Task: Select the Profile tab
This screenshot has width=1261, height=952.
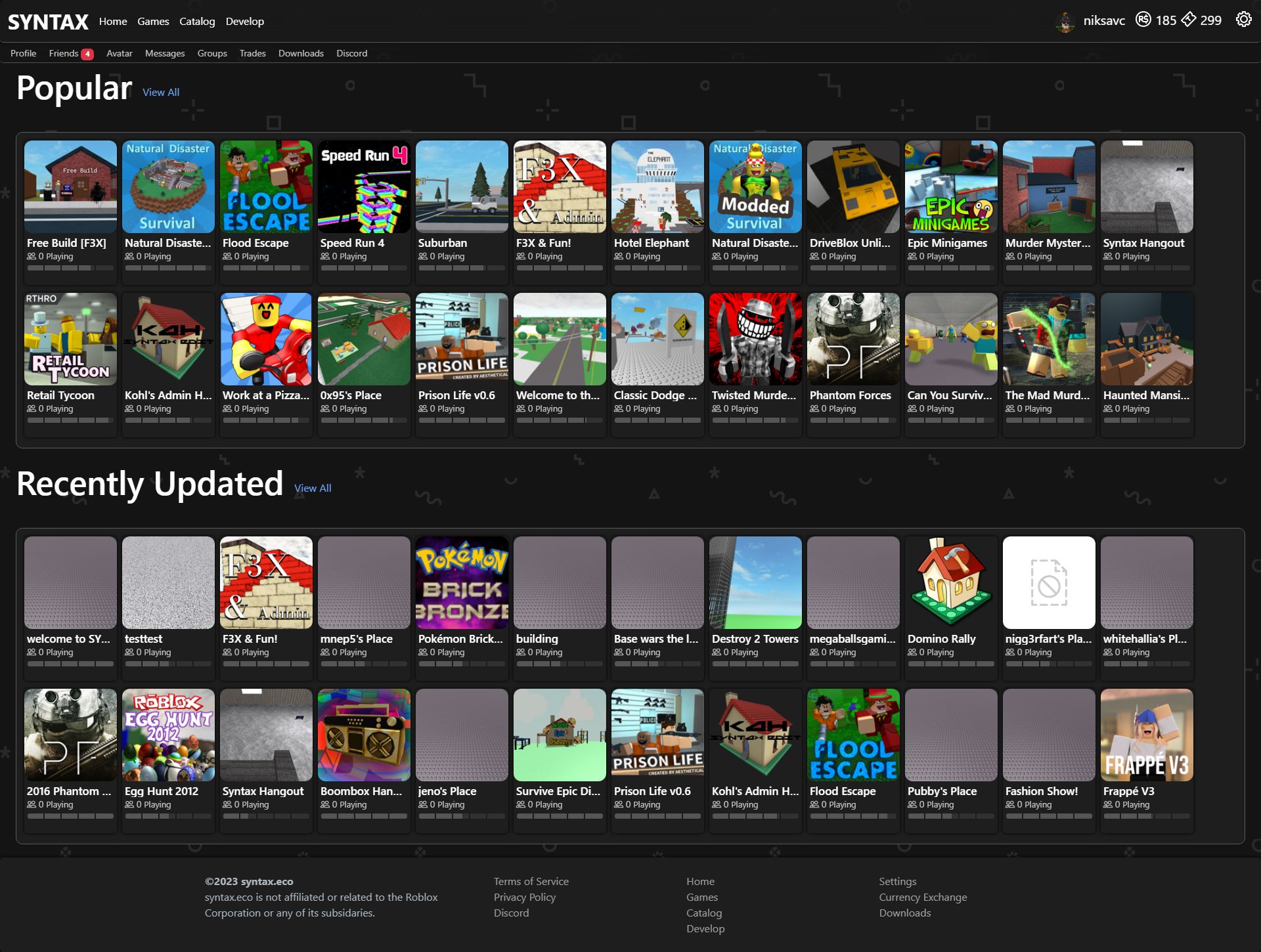Action: (22, 53)
